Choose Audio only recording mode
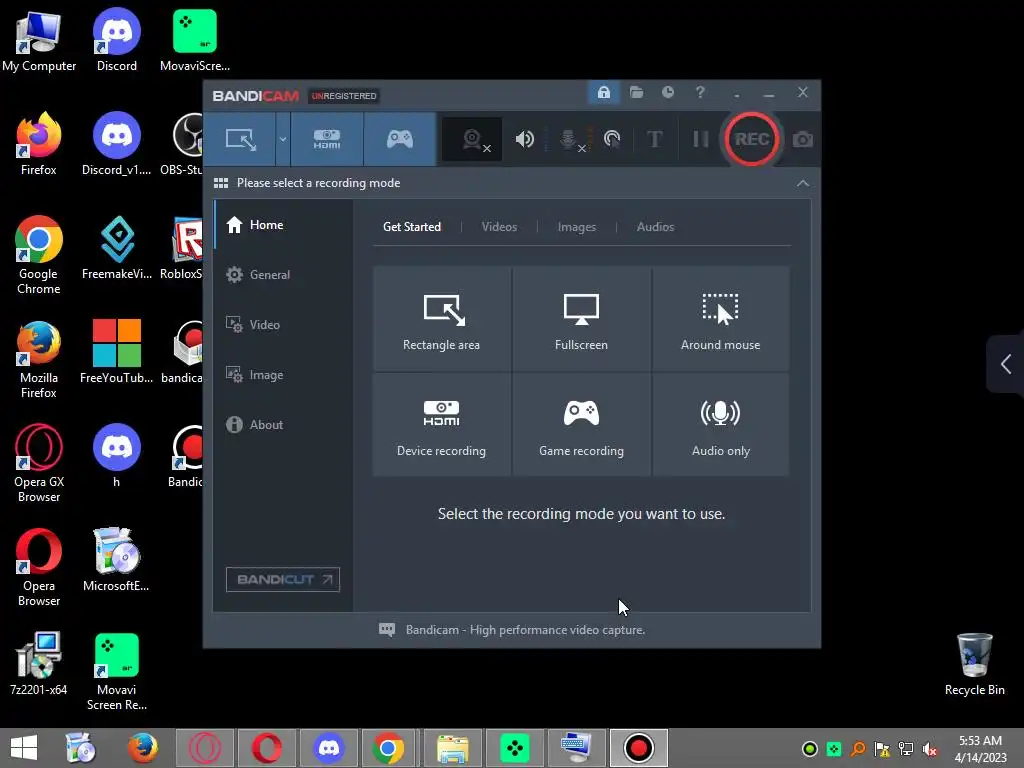 (x=720, y=424)
